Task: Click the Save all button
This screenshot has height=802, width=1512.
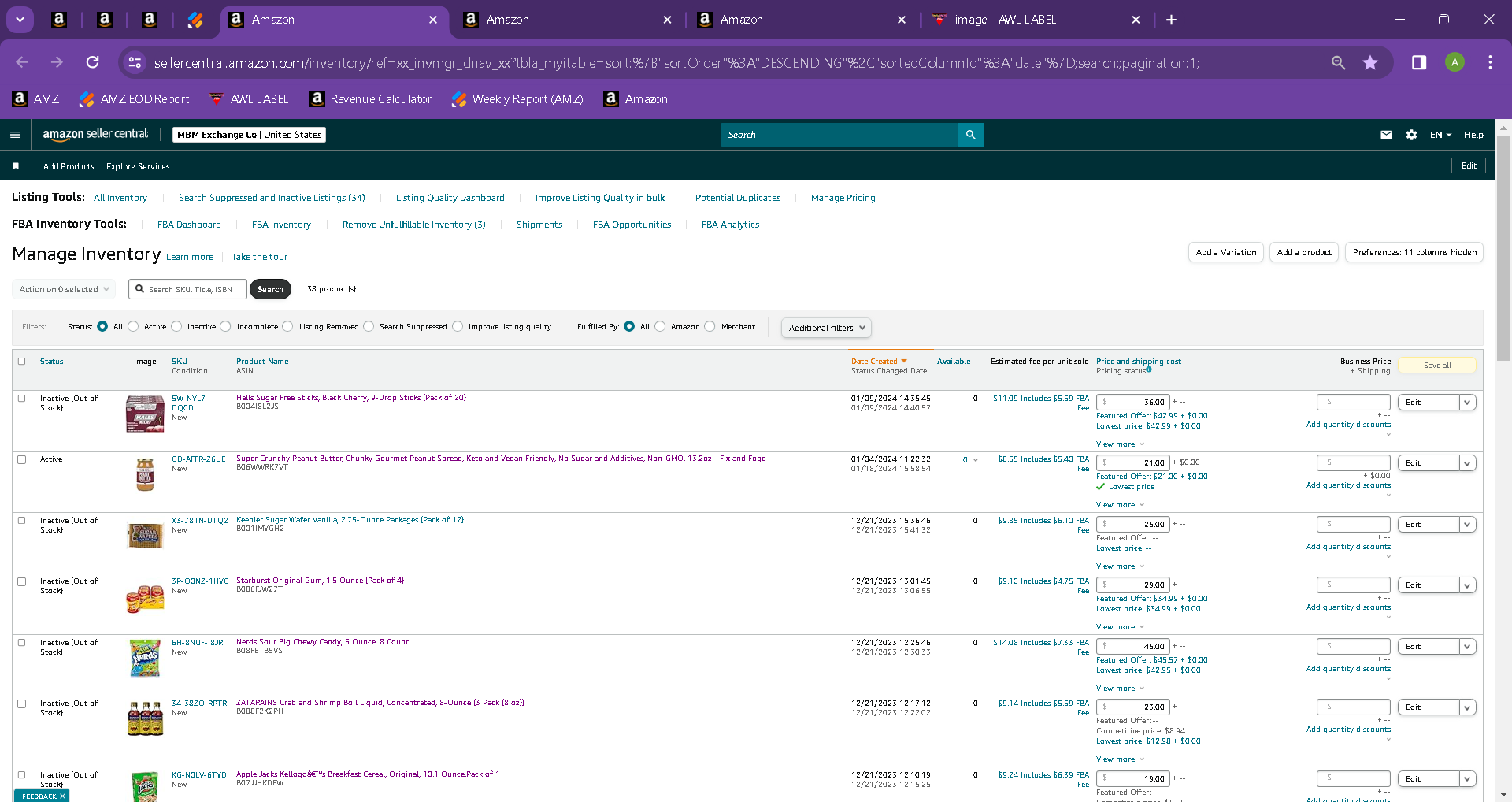Action: tap(1437, 366)
